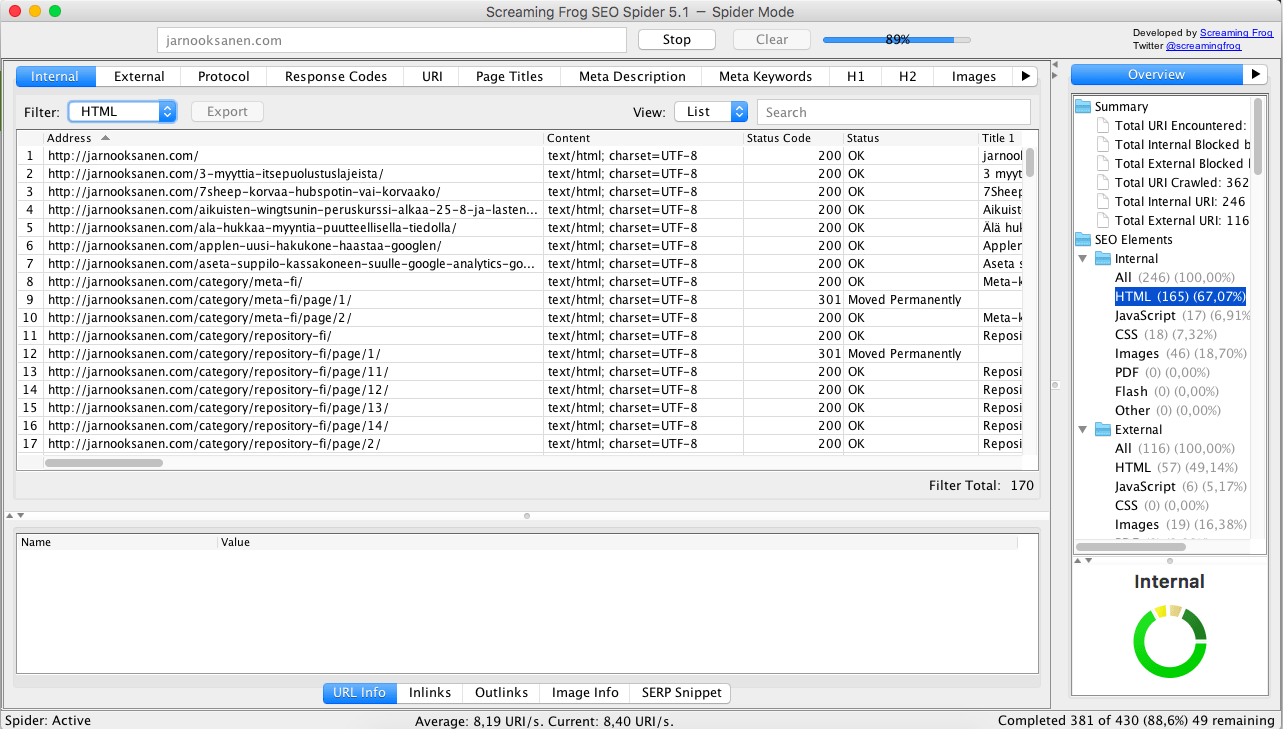1283x729 pixels.
Task: Select Internal JavaScript (17) tree item
Action: [x=1181, y=315]
